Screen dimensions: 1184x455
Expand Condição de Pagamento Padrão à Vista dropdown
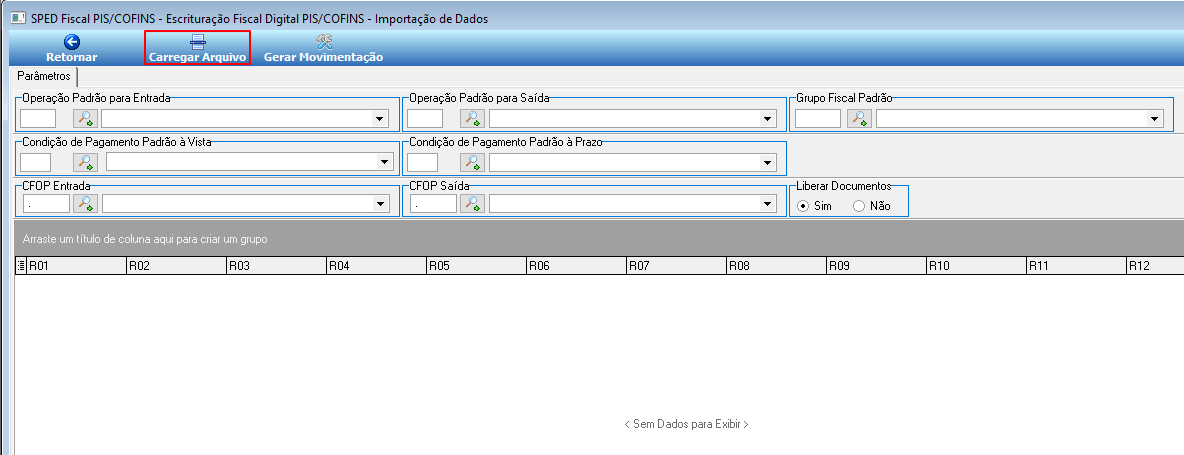[x=384, y=162]
